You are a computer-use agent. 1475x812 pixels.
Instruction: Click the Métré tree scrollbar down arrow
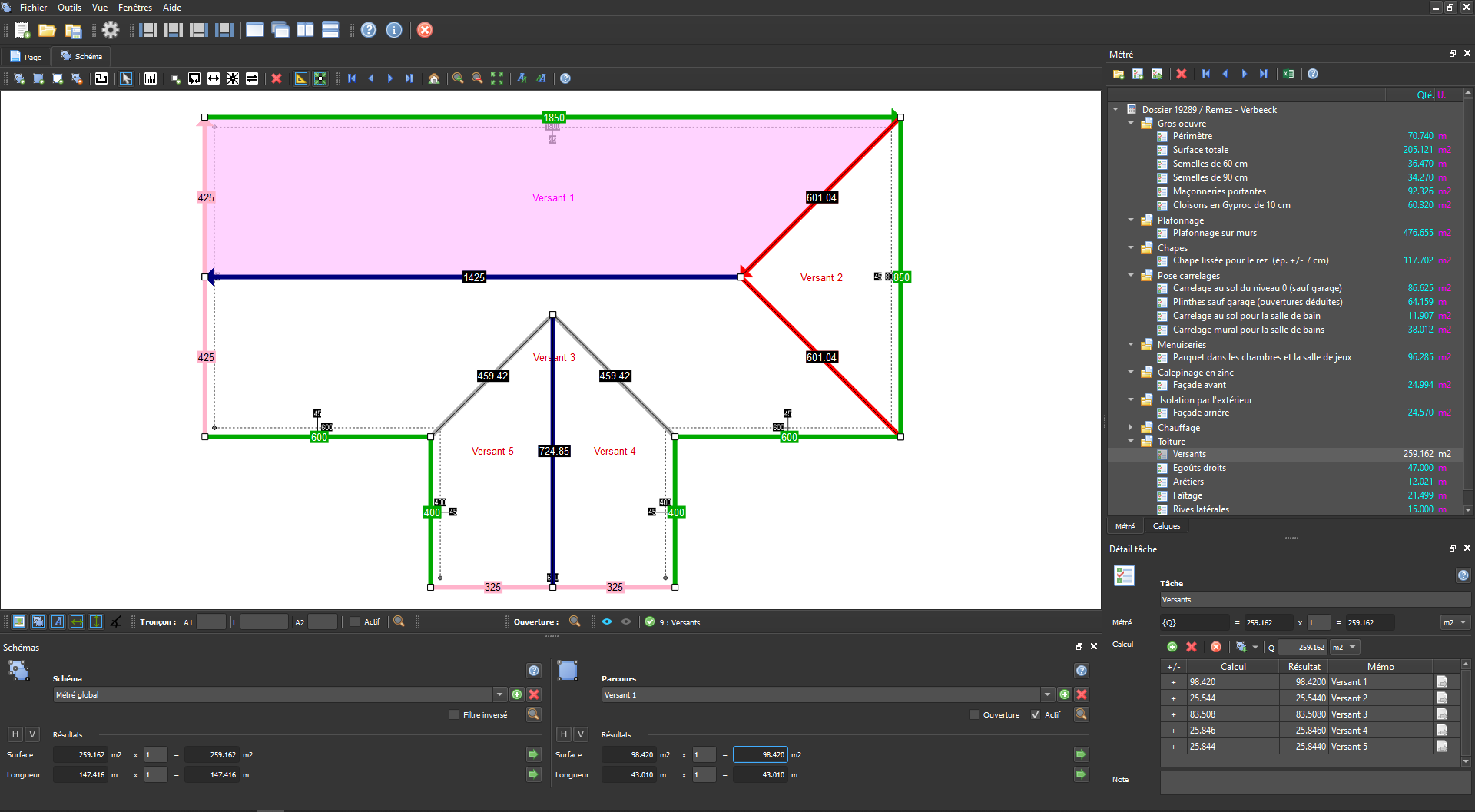click(1468, 509)
